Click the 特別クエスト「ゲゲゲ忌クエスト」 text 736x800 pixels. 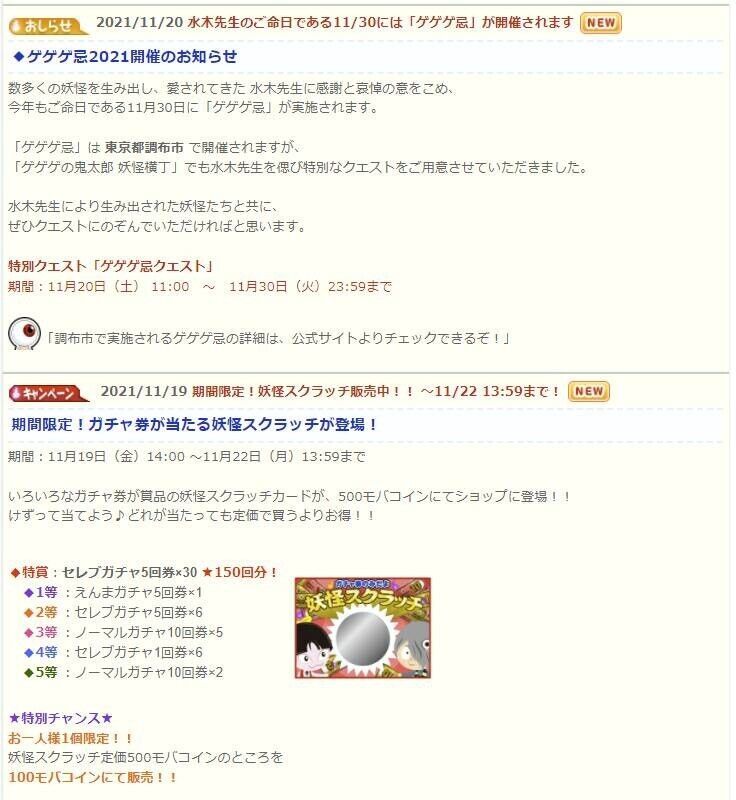click(x=110, y=266)
